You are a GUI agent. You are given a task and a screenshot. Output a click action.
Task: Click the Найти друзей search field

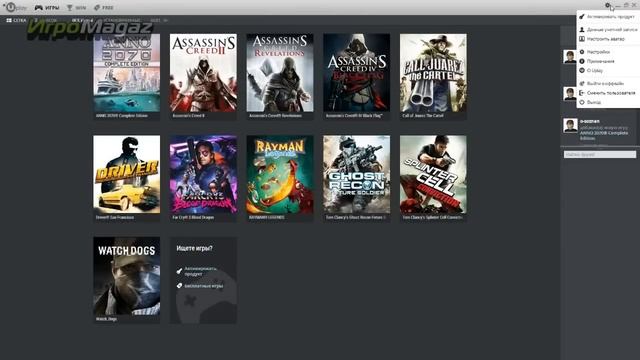[600, 154]
